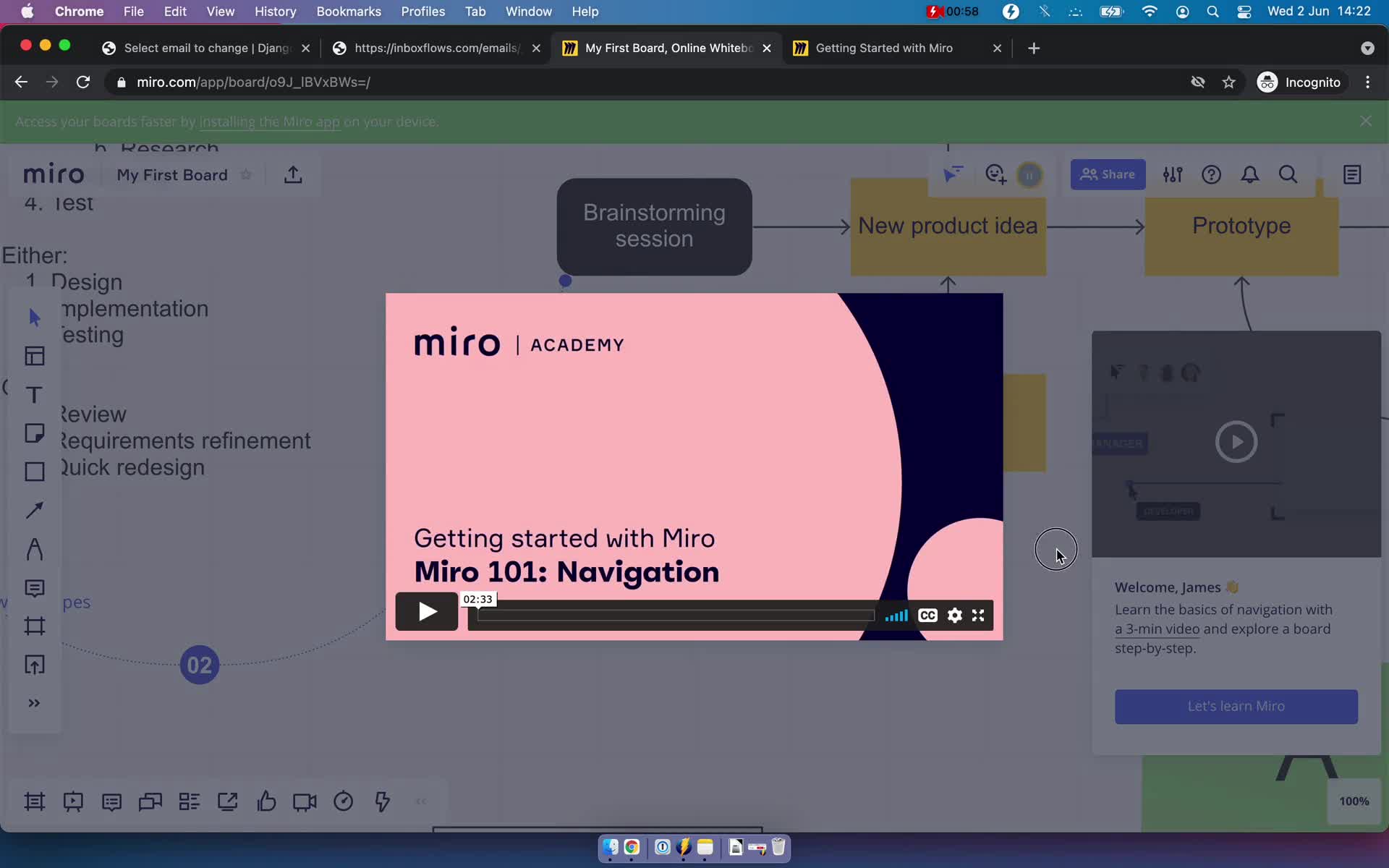The height and width of the screenshot is (868, 1389).
Task: Click the address bar URL
Action: [253, 82]
